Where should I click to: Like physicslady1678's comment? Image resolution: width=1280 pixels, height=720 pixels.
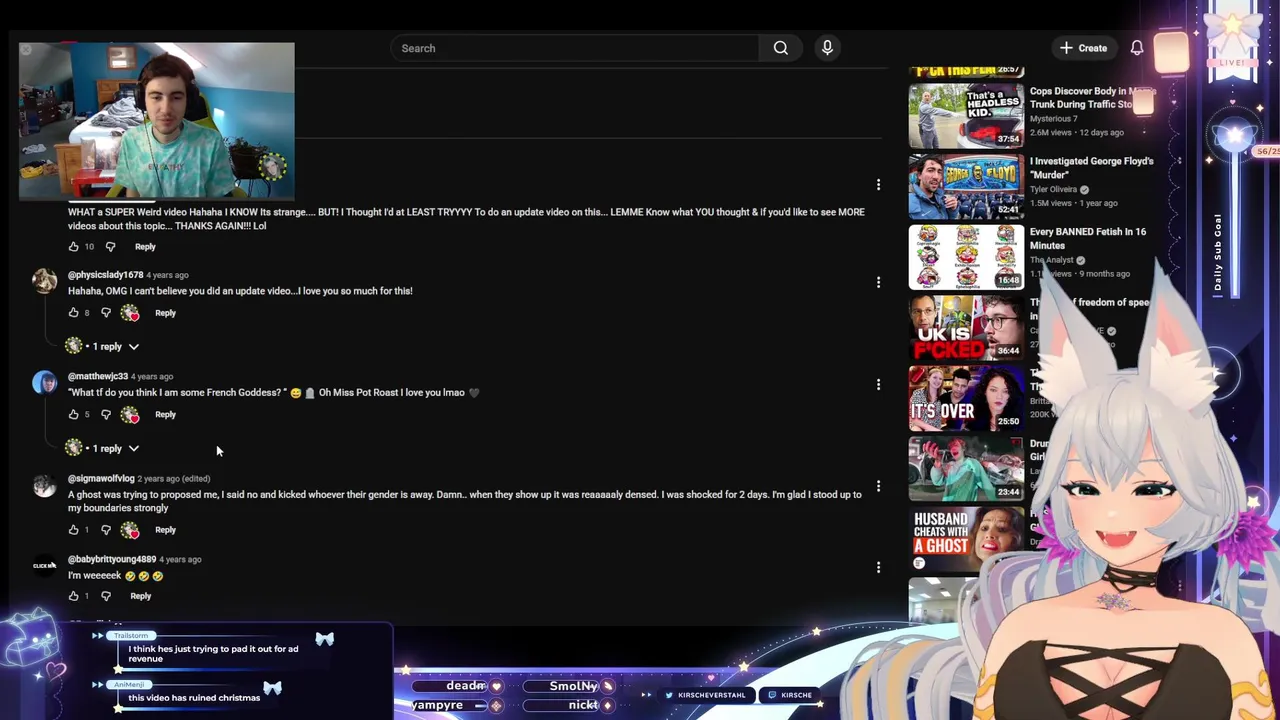[73, 313]
